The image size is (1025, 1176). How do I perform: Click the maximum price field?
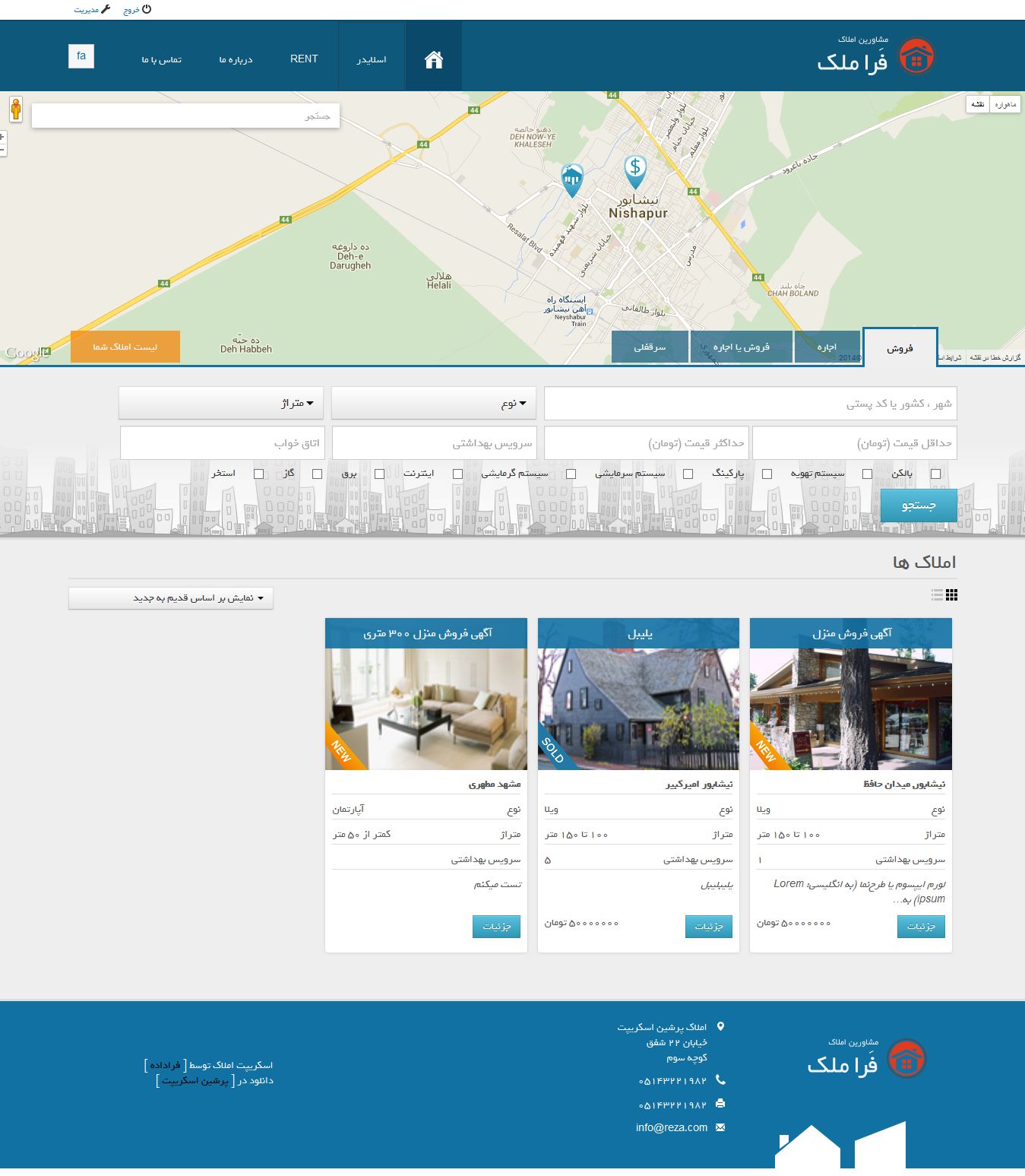647,443
